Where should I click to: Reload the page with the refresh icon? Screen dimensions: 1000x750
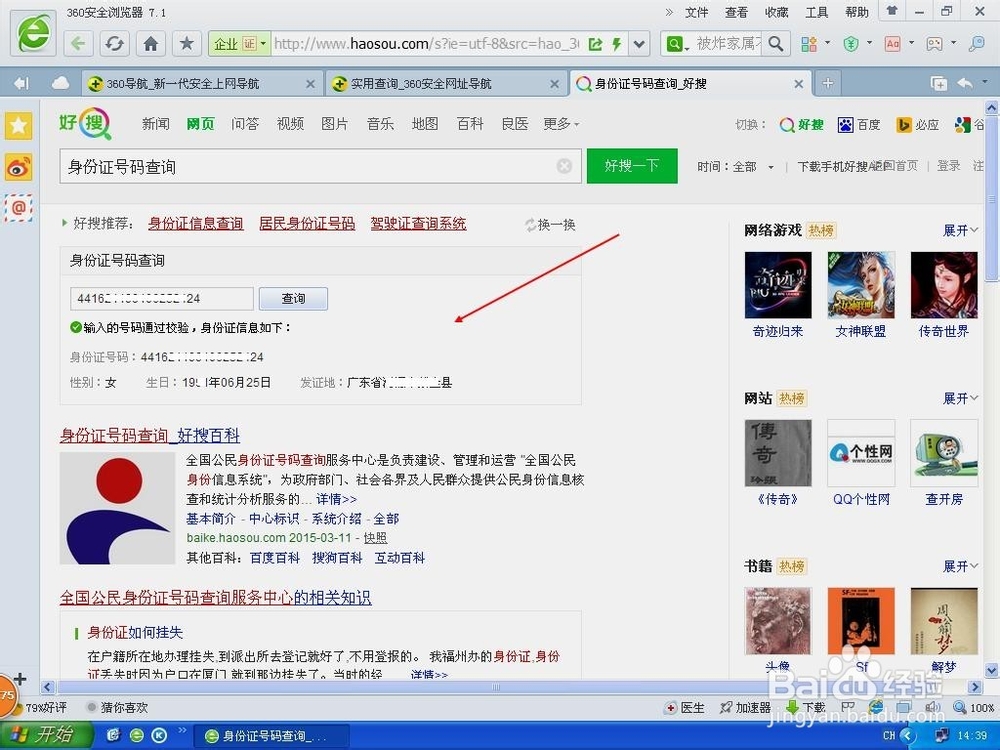[114, 43]
